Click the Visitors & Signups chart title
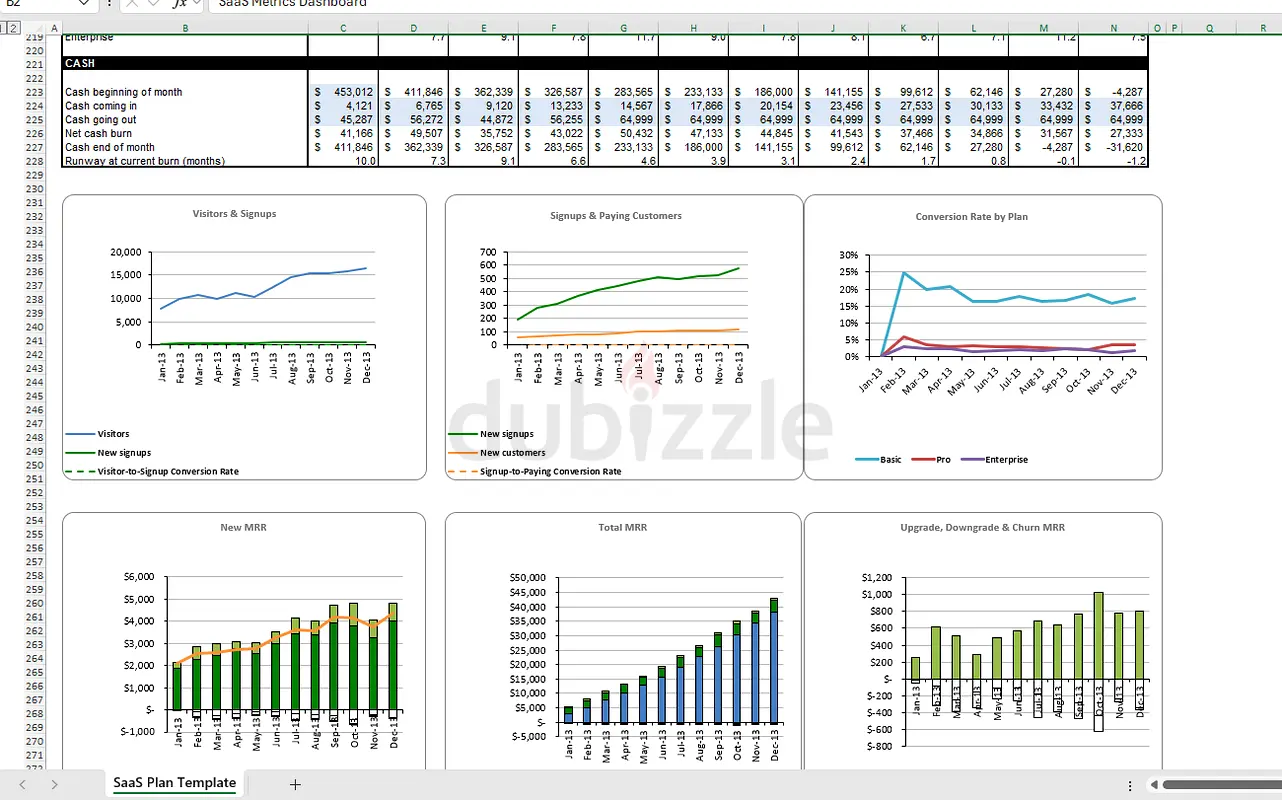 [234, 213]
